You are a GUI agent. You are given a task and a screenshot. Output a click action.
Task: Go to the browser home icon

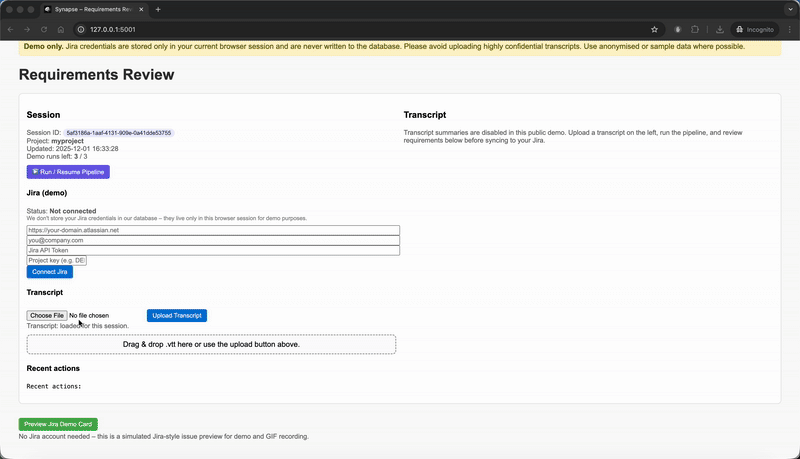click(61, 30)
